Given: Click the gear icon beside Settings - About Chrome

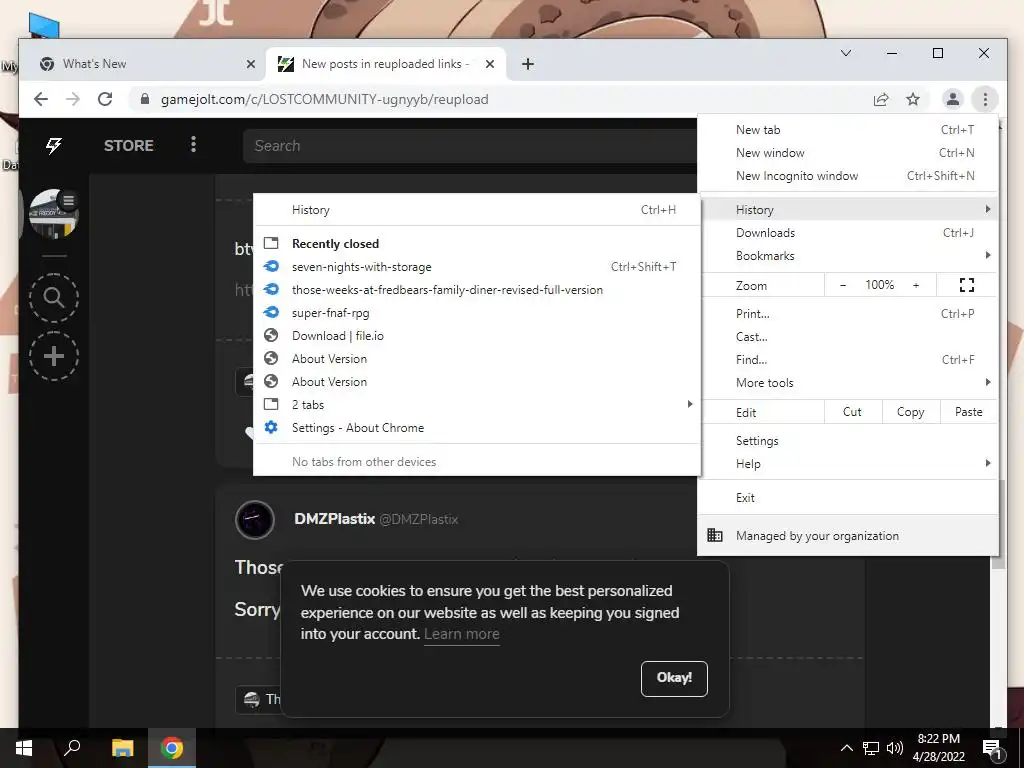Looking at the screenshot, I should coord(271,428).
